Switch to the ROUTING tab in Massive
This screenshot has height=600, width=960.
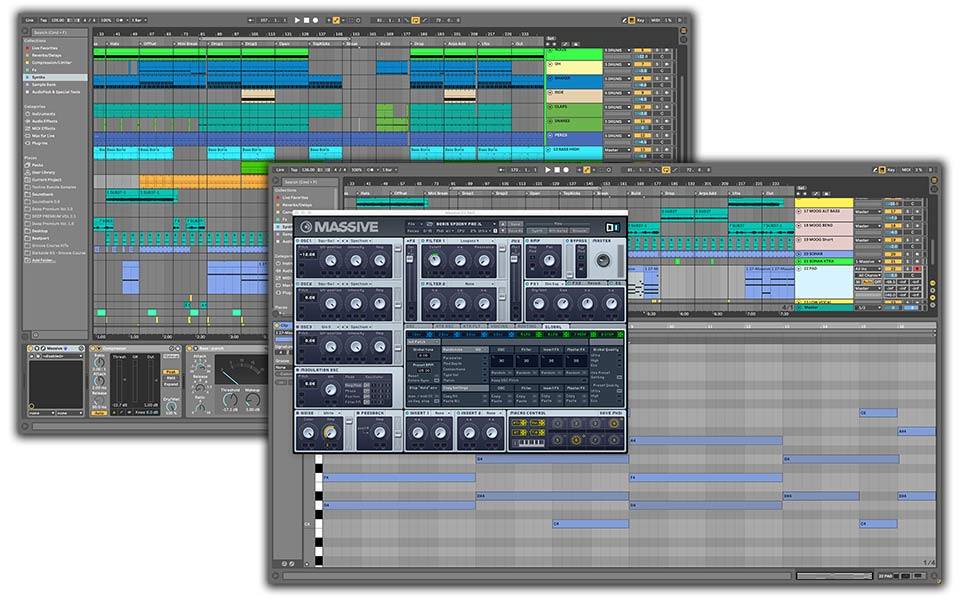point(529,327)
